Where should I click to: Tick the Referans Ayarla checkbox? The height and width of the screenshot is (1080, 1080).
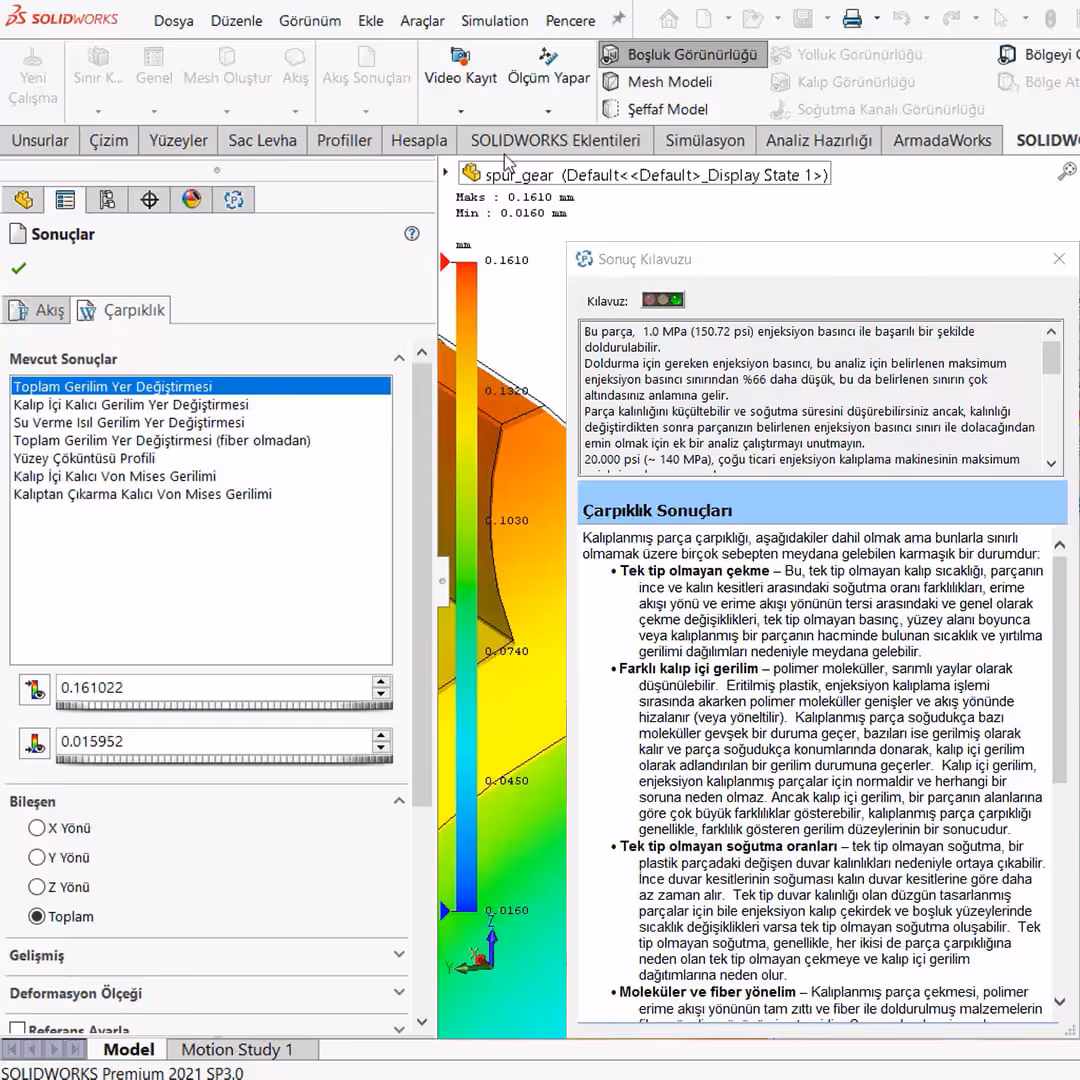click(18, 1029)
